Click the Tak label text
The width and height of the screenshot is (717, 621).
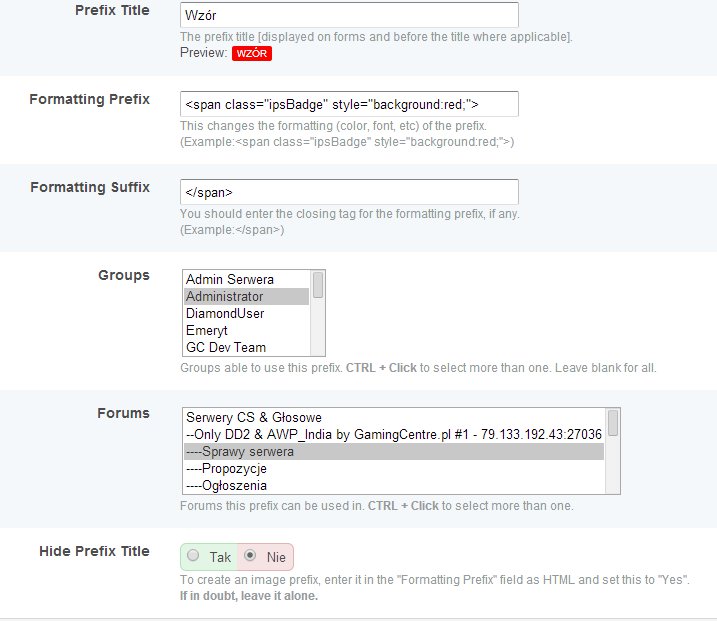click(x=218, y=557)
